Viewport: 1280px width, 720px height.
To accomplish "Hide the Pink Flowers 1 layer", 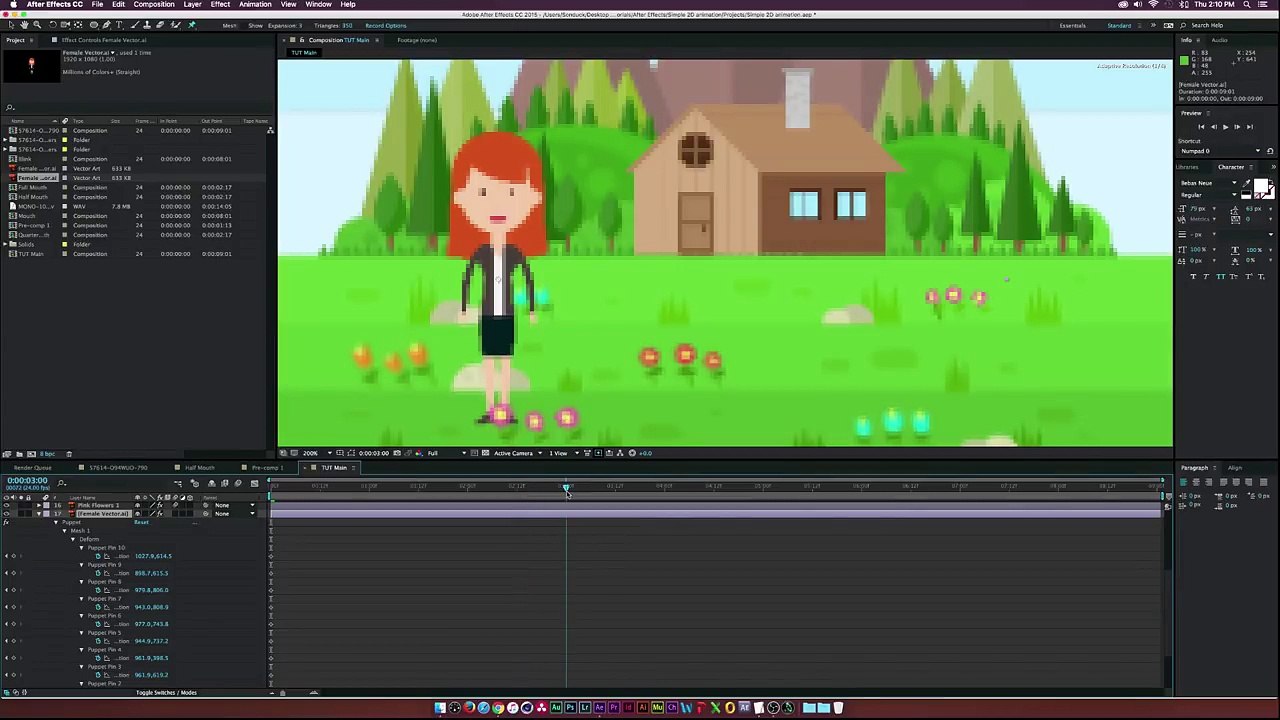I will pyautogui.click(x=6, y=505).
